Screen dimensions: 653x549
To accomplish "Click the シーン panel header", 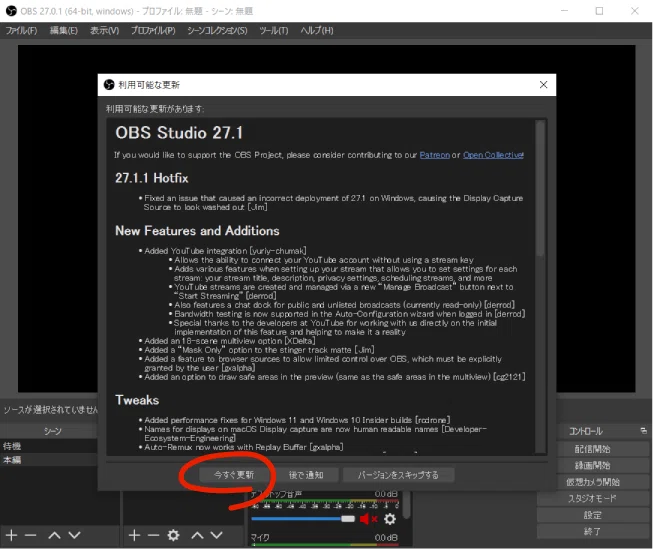I will point(53,431).
